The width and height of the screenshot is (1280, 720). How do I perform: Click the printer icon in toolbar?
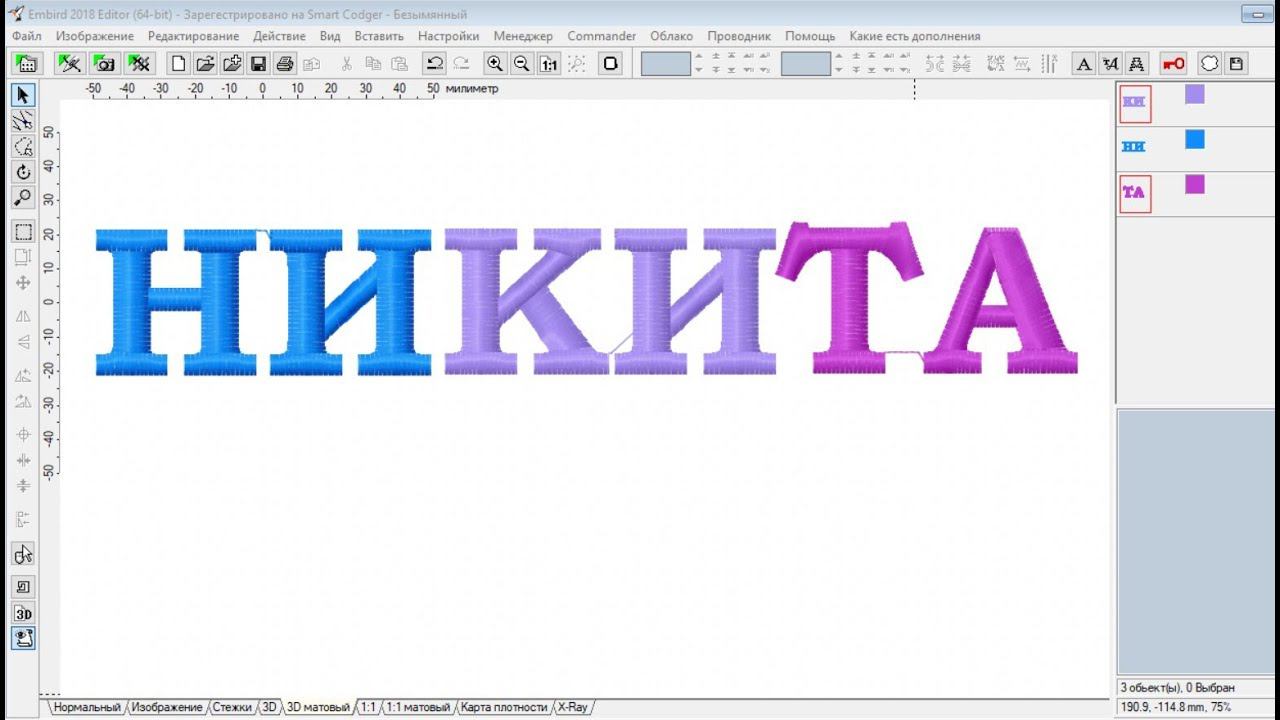pos(285,64)
